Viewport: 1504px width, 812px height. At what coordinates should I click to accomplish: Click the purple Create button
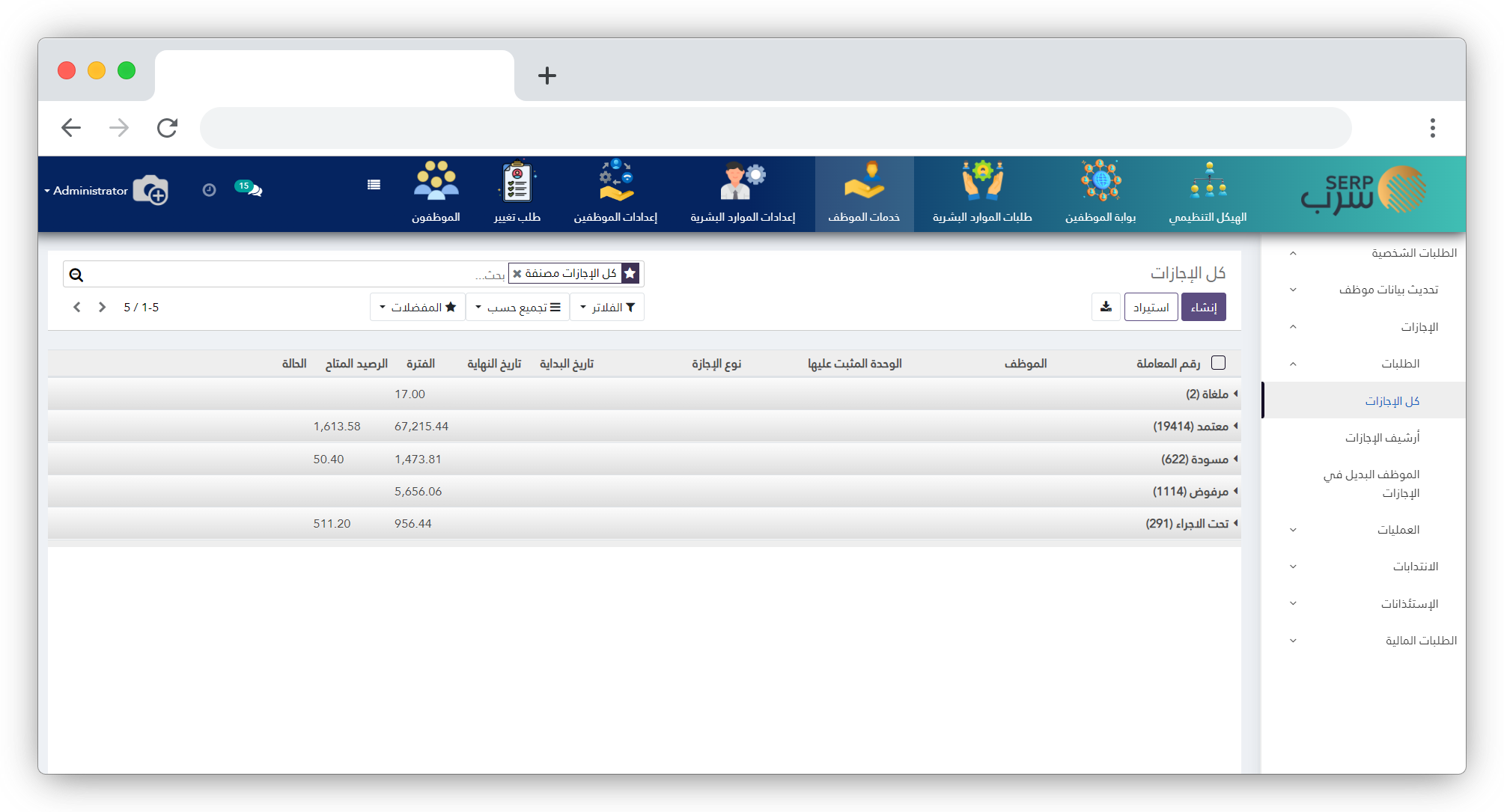coord(1203,308)
